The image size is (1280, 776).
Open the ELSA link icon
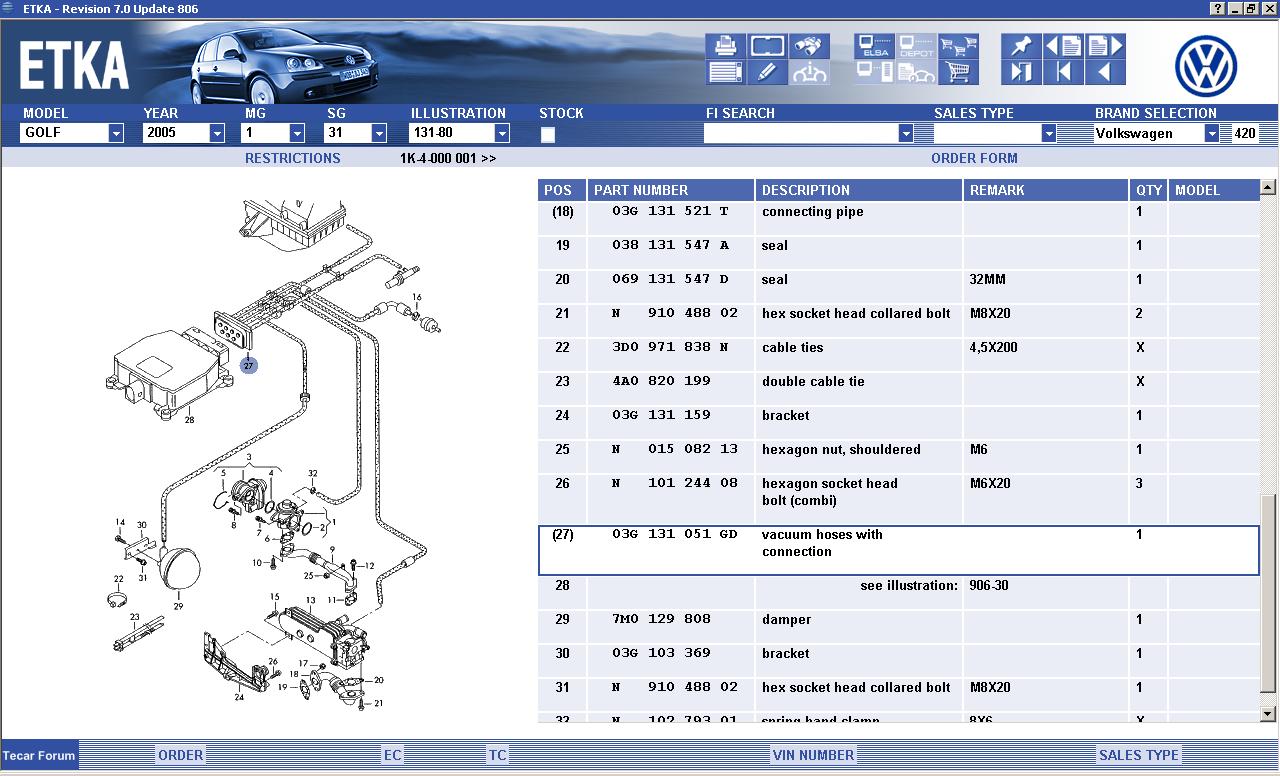(x=874, y=46)
